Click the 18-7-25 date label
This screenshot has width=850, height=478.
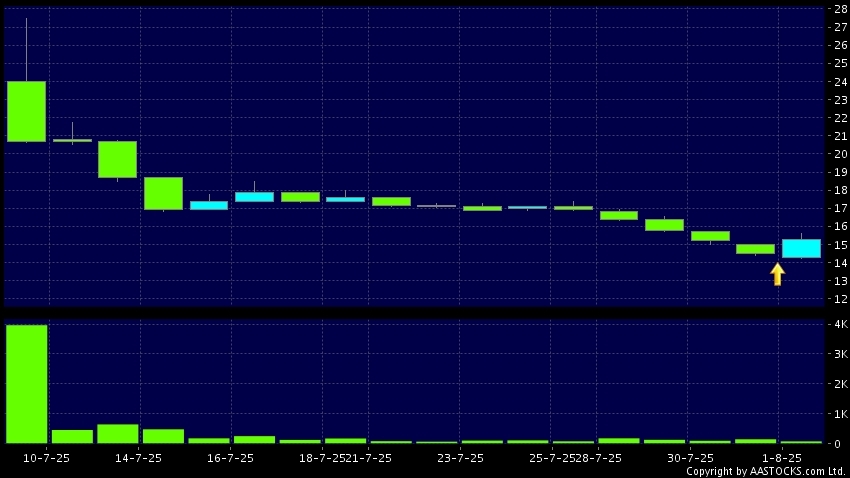click(322, 458)
